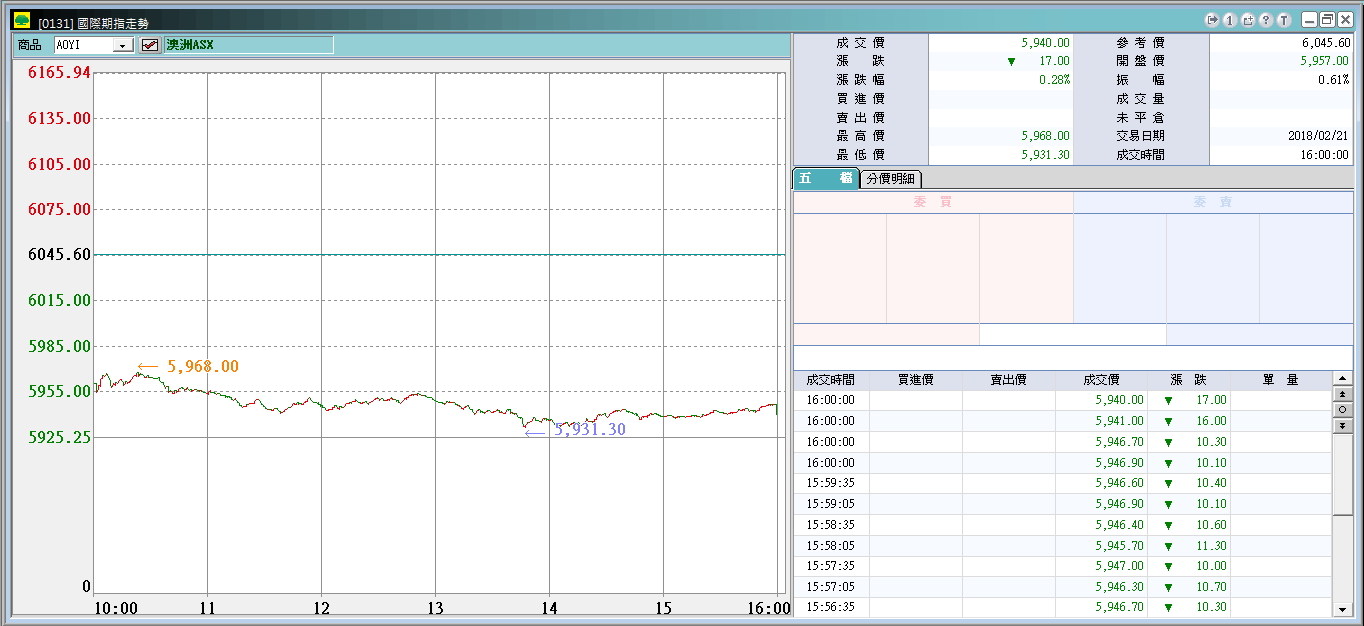Click the 5925.25 price axis label
This screenshot has width=1364, height=626.
pyautogui.click(x=59, y=437)
